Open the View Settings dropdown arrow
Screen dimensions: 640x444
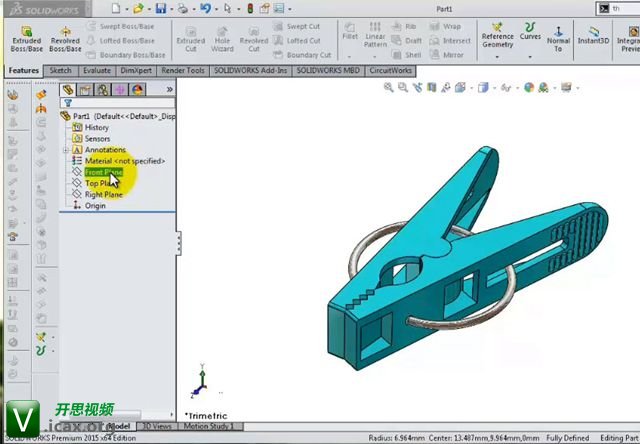578,88
